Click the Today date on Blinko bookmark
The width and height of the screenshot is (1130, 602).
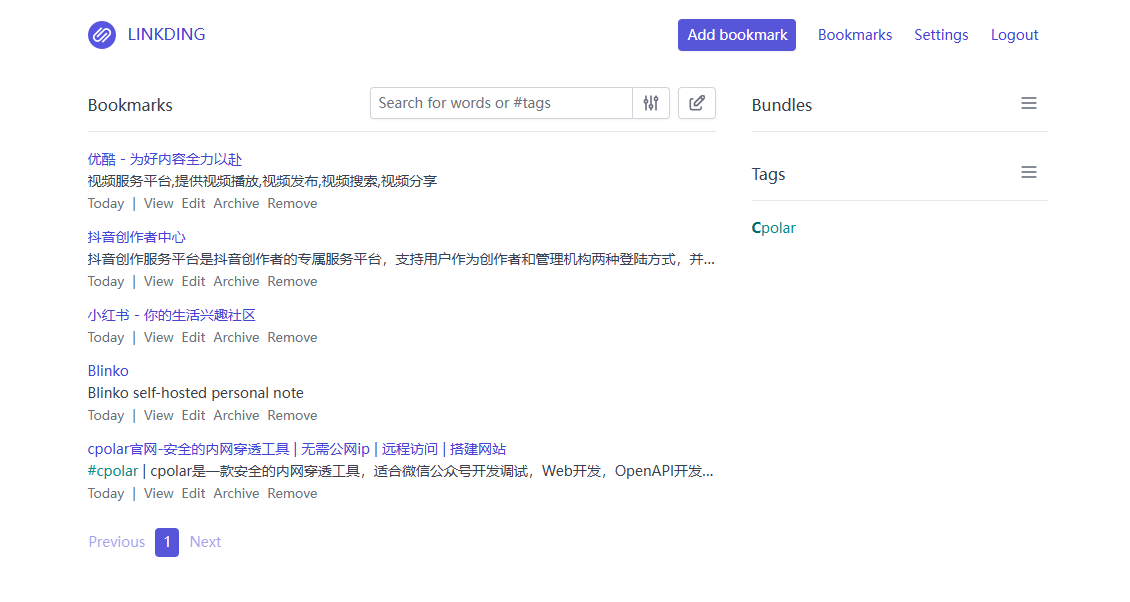(106, 415)
